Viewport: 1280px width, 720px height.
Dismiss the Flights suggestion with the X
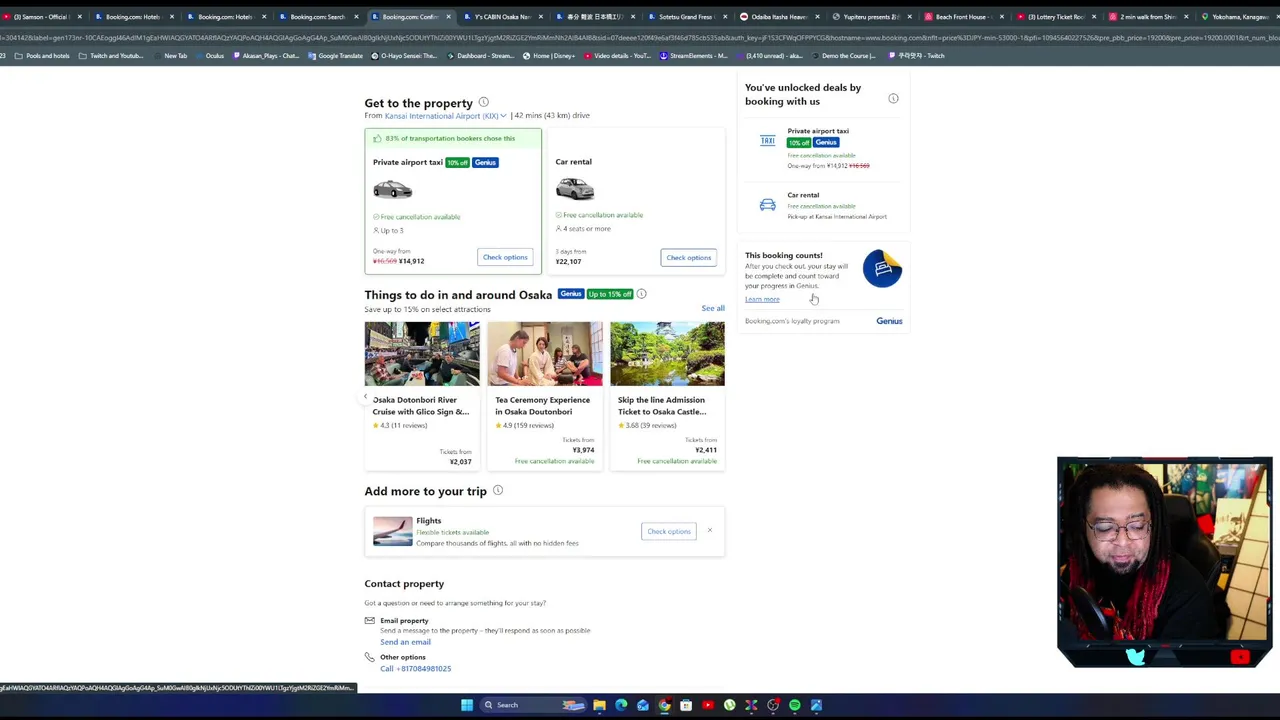(710, 530)
